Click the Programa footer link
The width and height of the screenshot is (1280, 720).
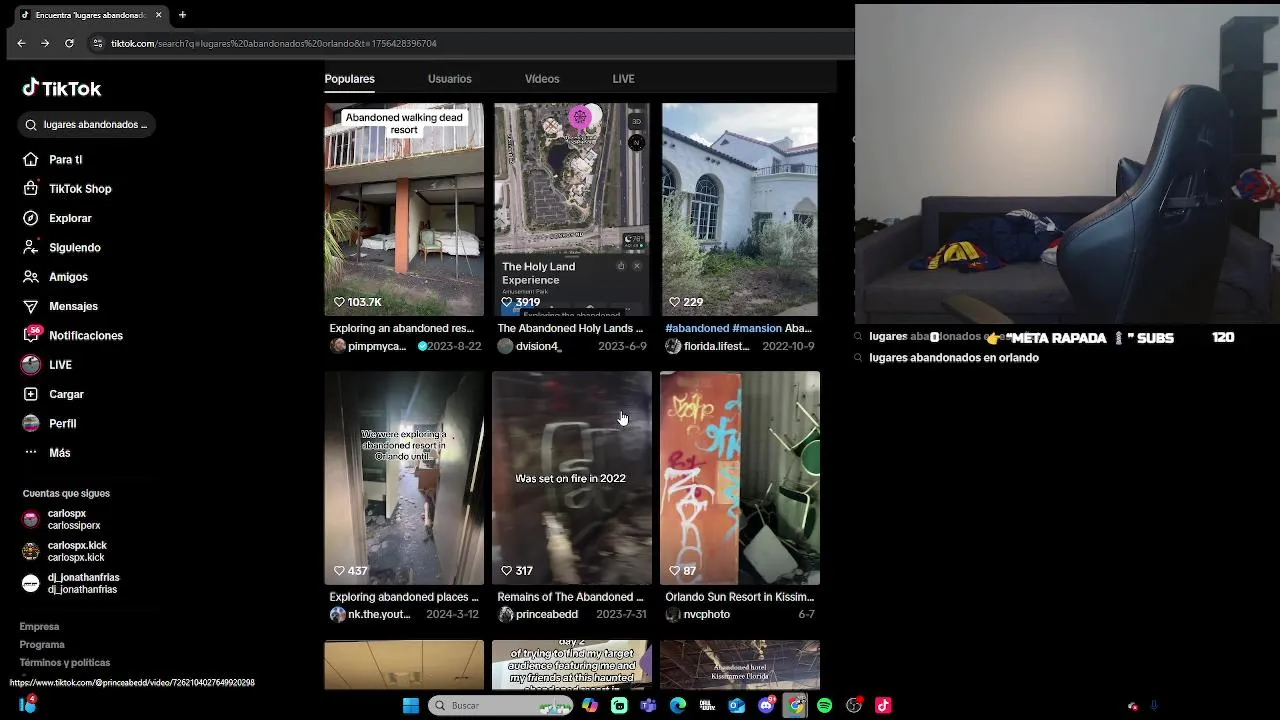tap(42, 645)
